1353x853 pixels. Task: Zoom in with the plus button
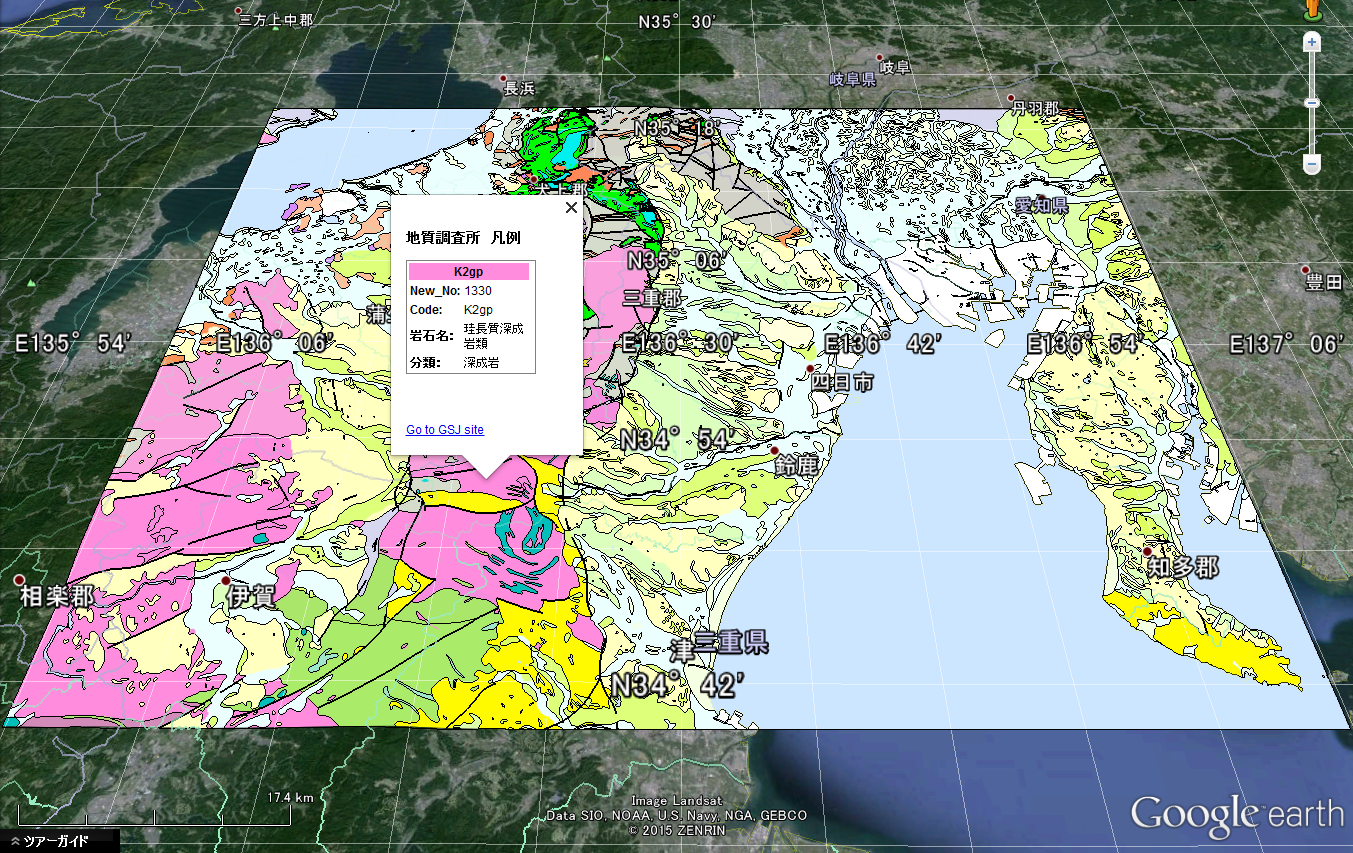point(1312,43)
